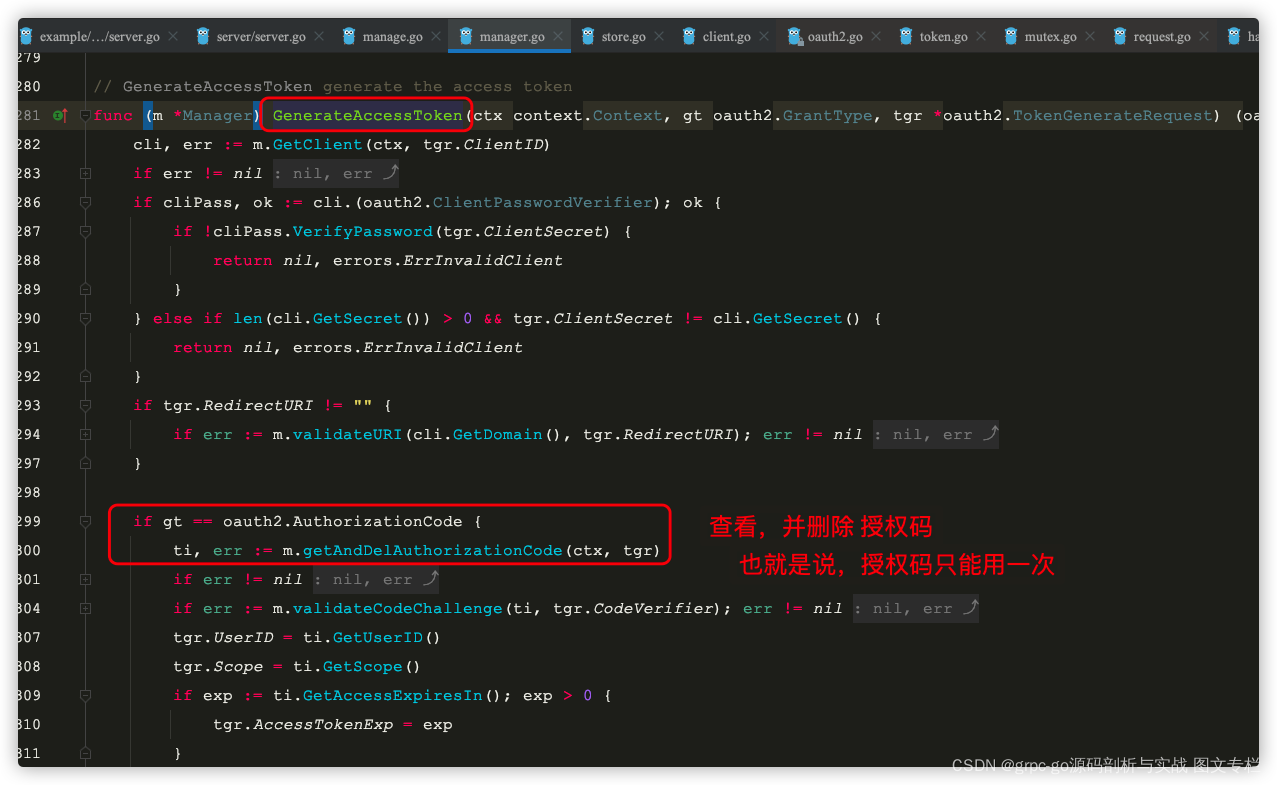
Task: Expand the ': nil, err' folded text on line 301
Action: (376, 580)
